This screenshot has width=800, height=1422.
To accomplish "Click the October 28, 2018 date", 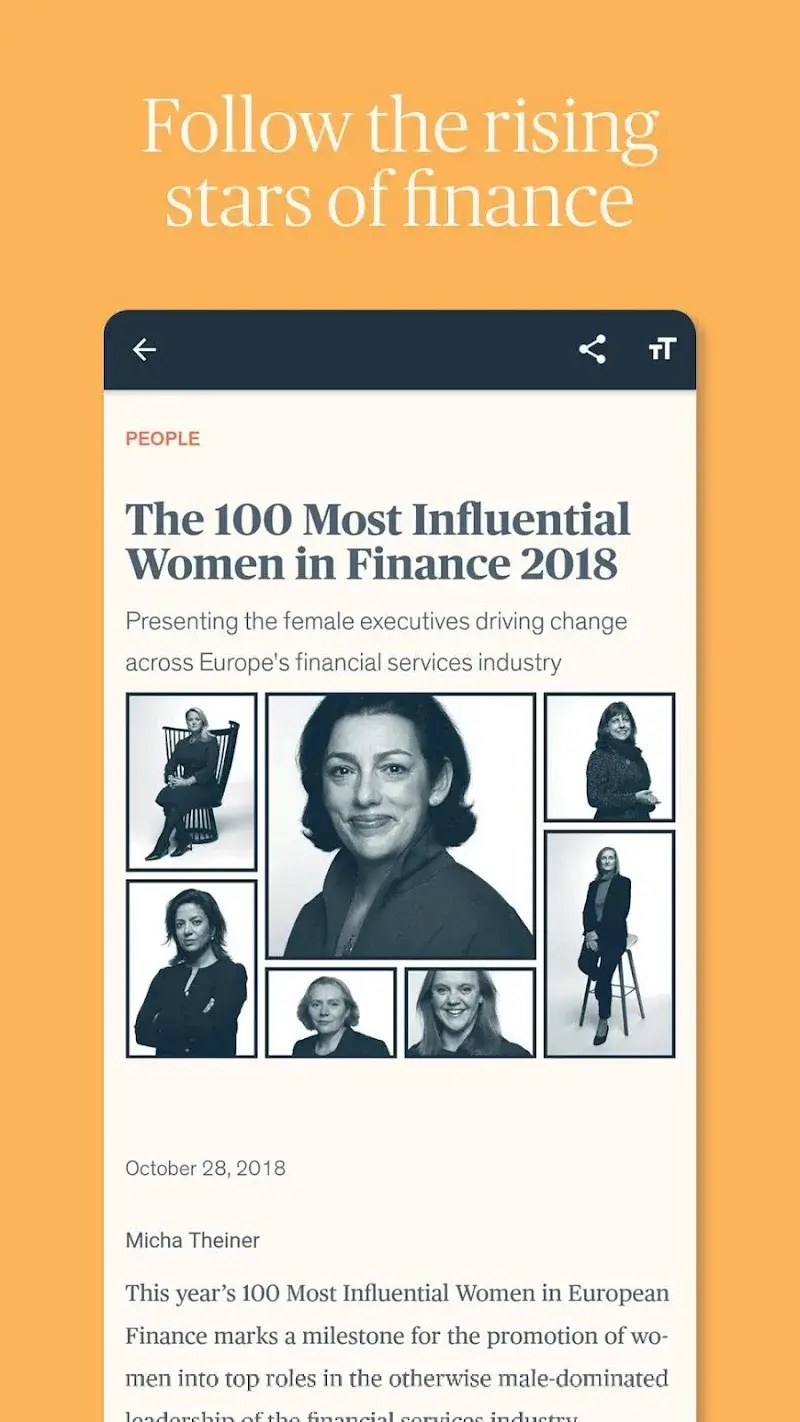I will coord(205,1168).
